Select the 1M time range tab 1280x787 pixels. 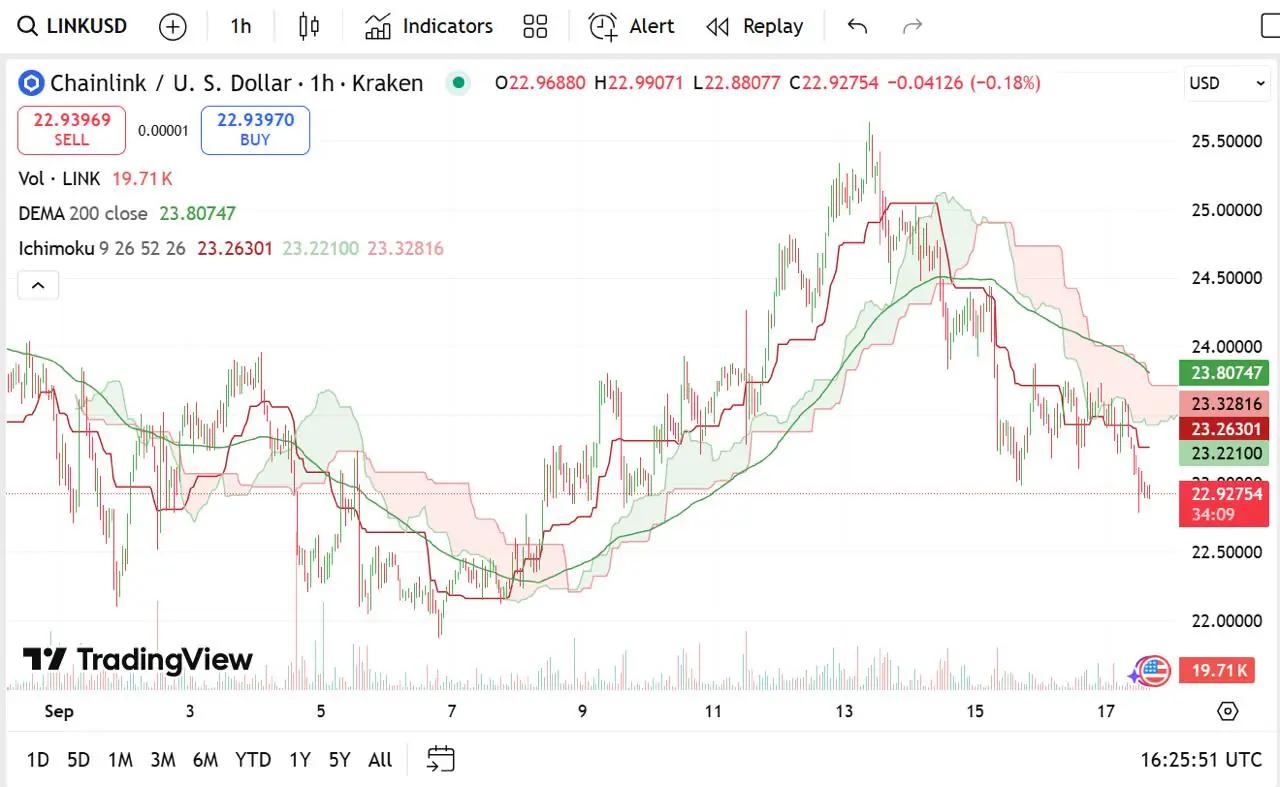point(120,760)
